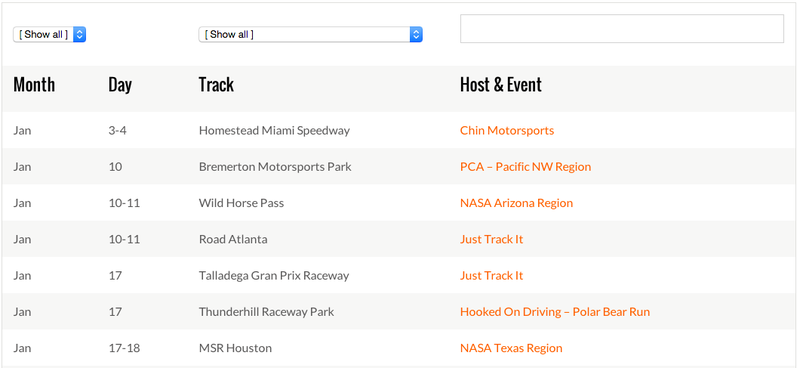Click the blue arrow stepper on Month filter
The height and width of the screenshot is (368, 800).
click(80, 34)
